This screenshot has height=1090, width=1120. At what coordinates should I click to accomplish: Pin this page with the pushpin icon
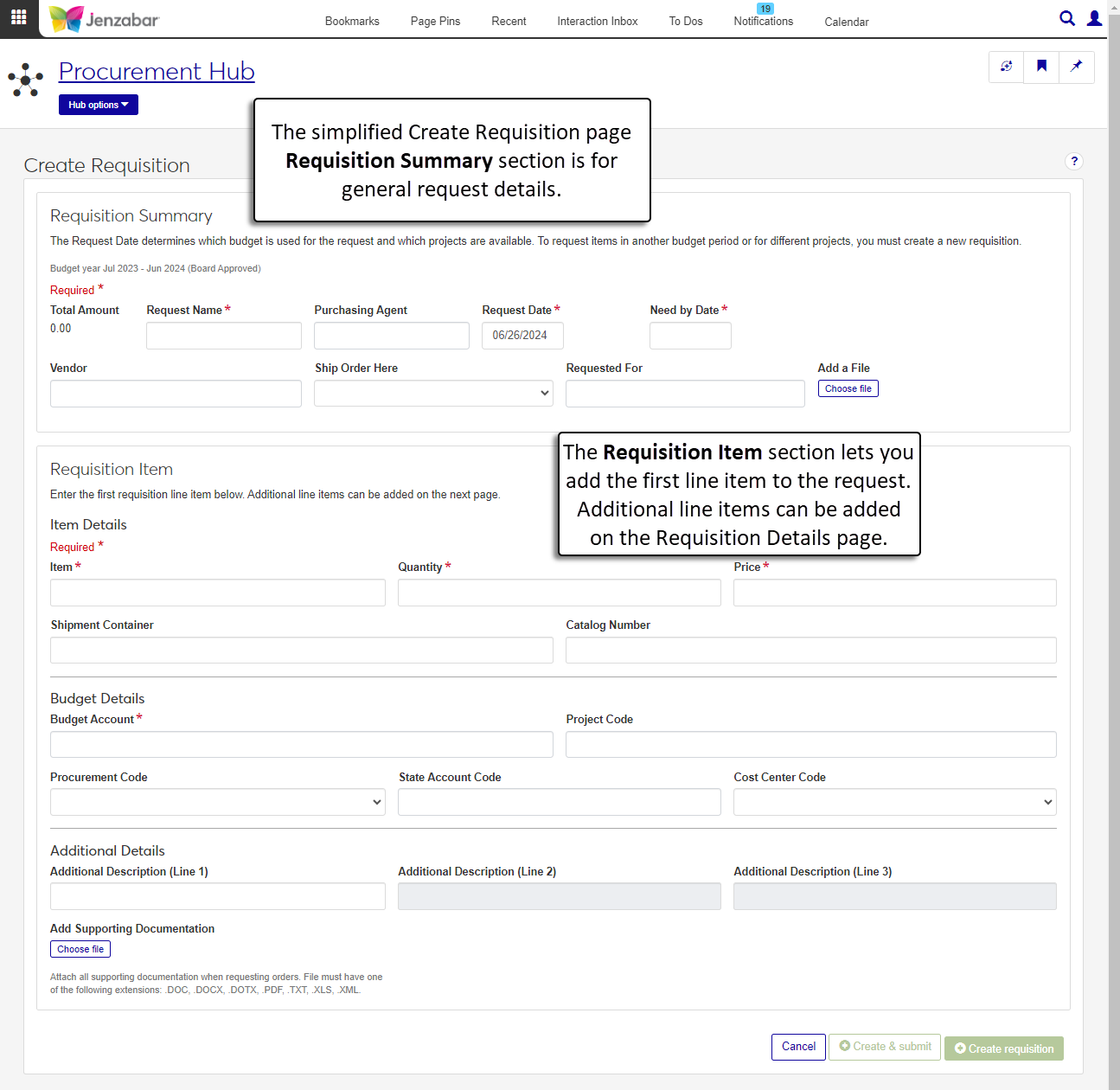point(1076,67)
